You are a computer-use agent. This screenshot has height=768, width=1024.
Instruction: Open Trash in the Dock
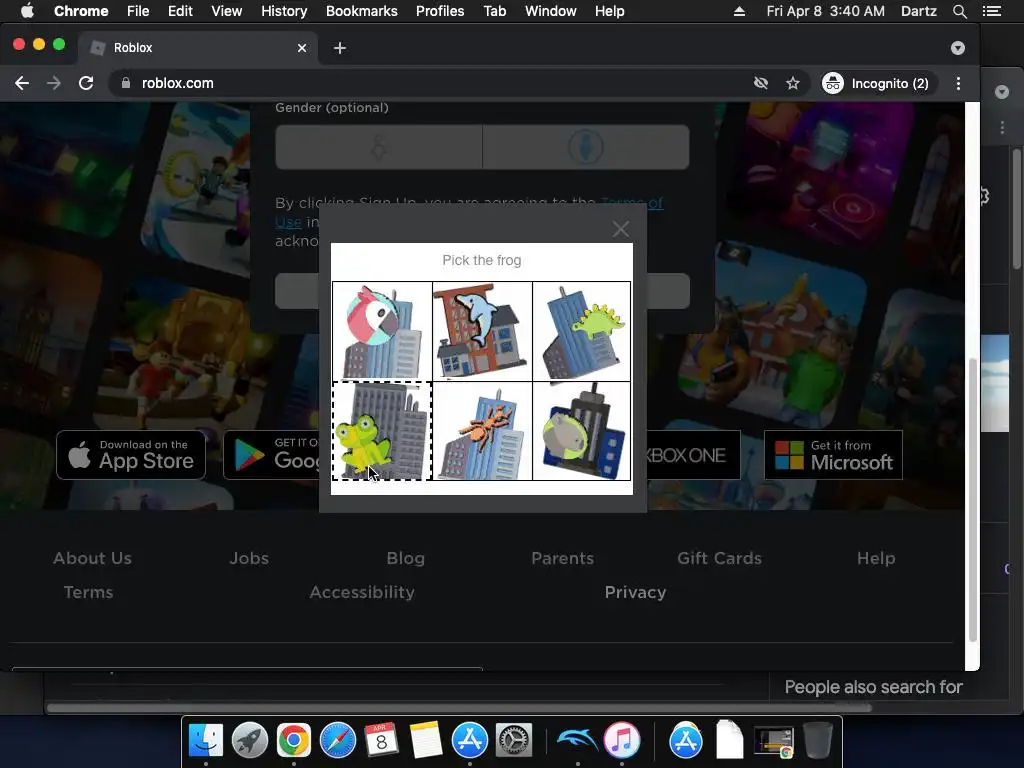click(817, 741)
